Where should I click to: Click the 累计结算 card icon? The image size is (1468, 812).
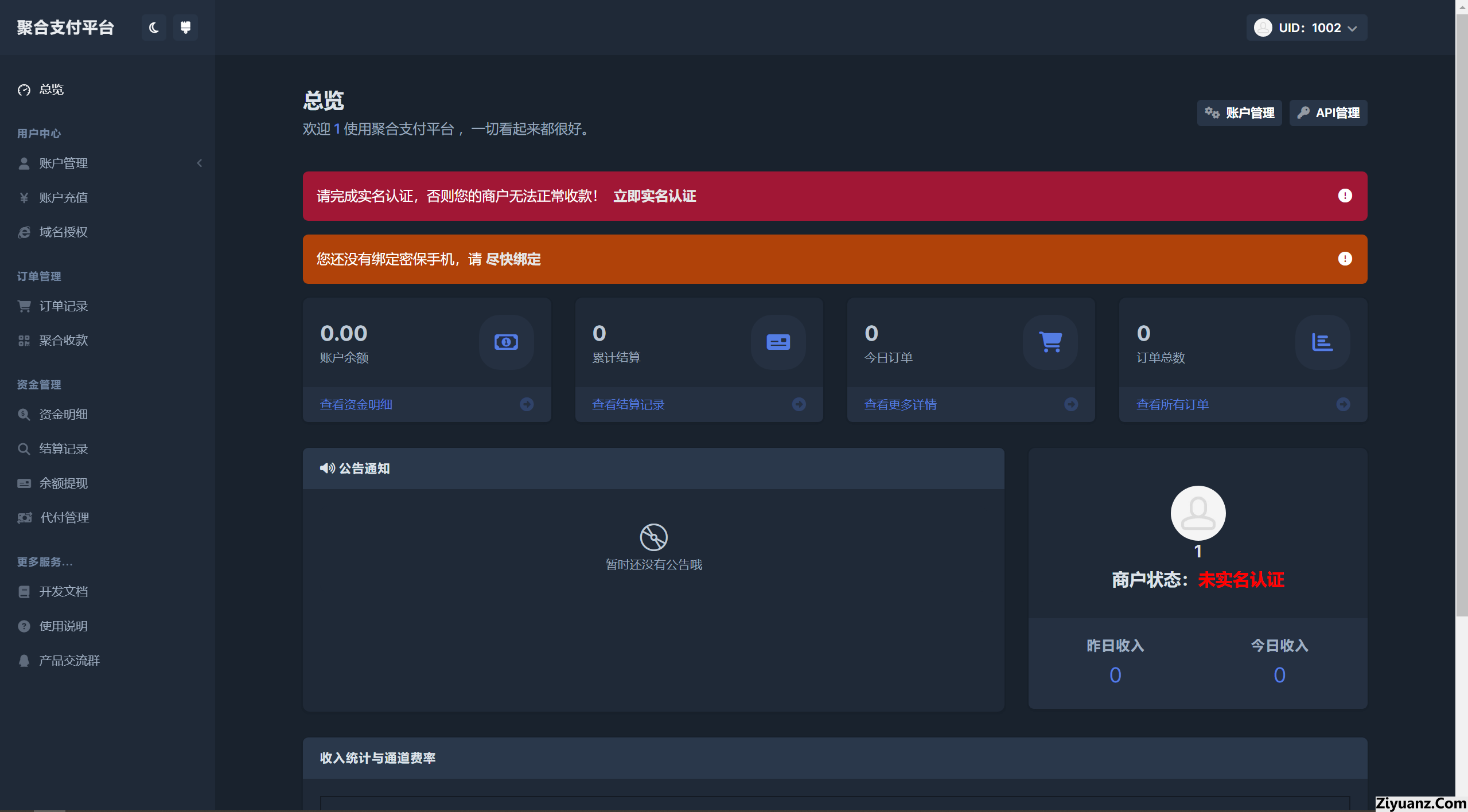coord(778,342)
